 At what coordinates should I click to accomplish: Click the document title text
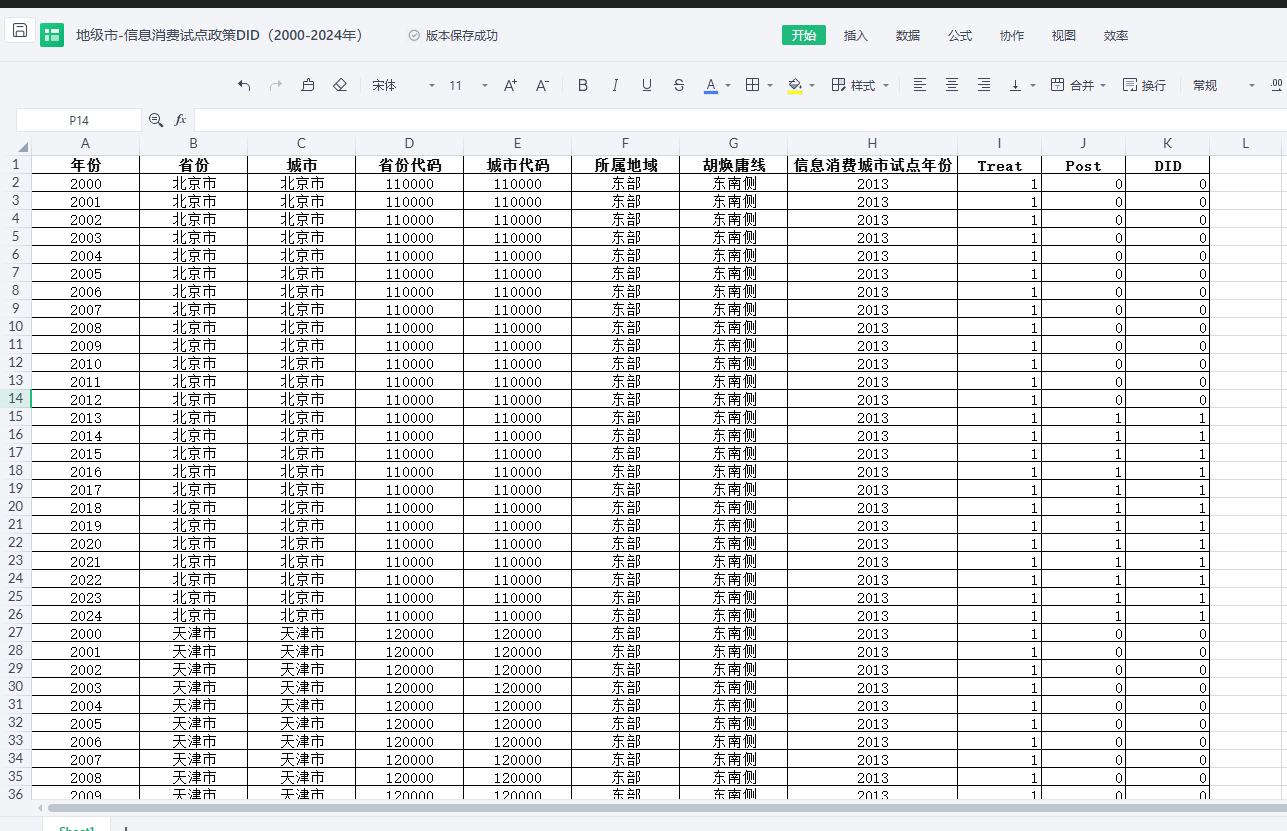tap(220, 36)
